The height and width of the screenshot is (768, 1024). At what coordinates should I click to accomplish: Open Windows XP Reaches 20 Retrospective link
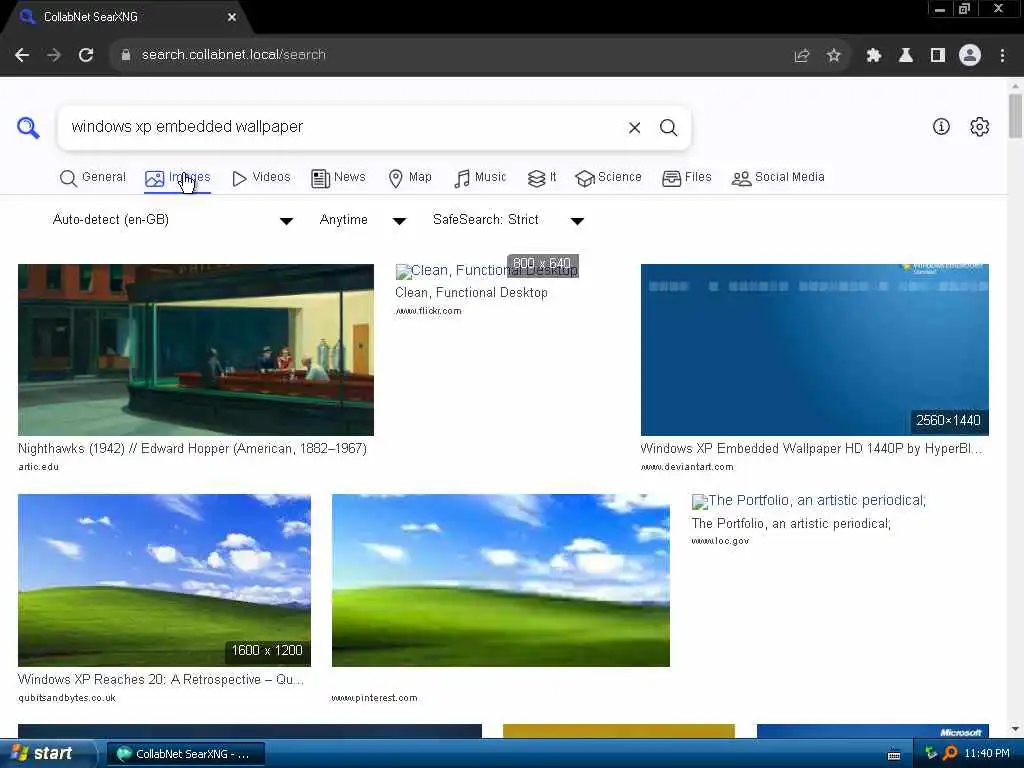(161, 679)
